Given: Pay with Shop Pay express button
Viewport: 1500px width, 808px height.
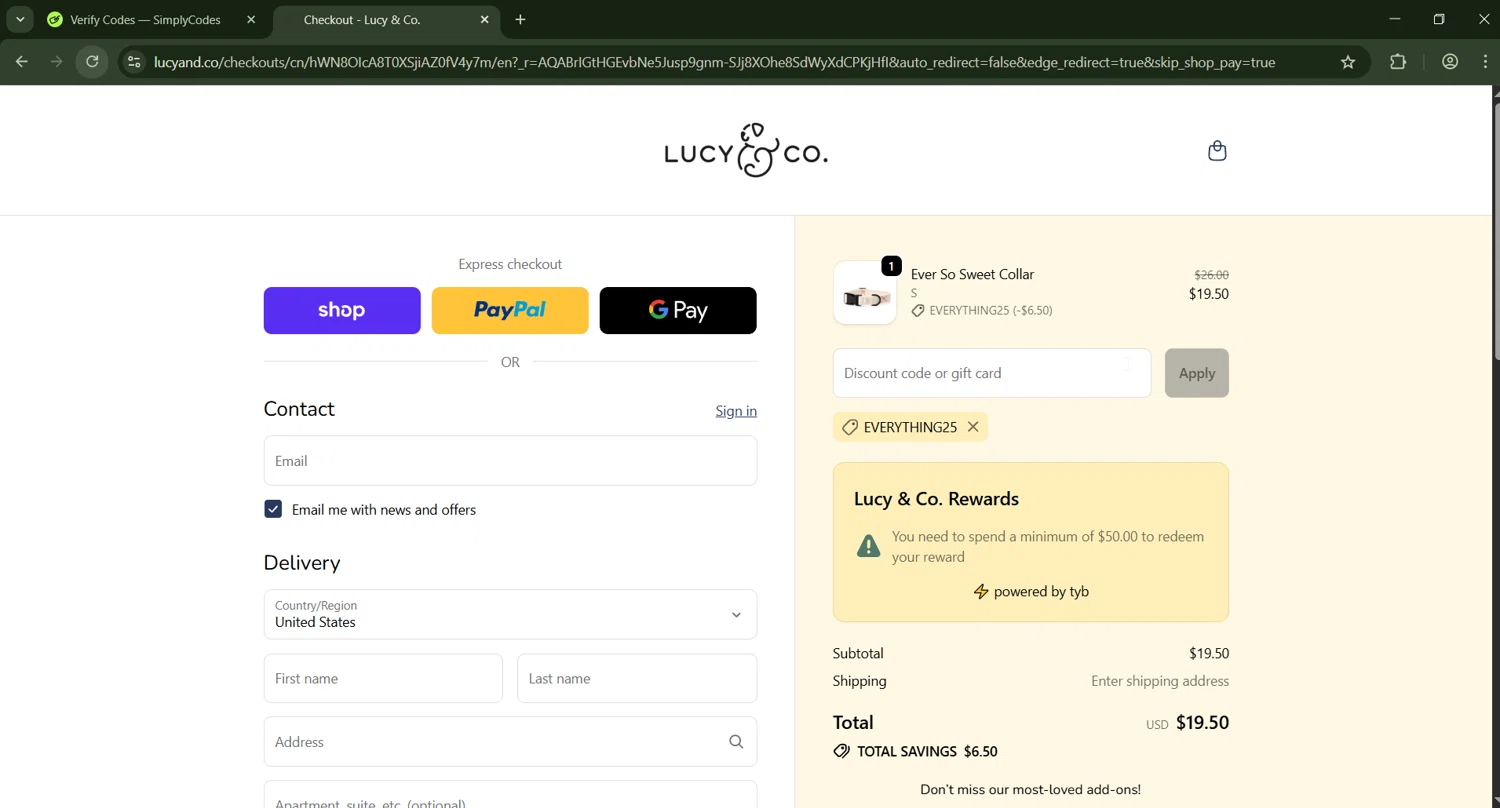Looking at the screenshot, I should tap(342, 310).
